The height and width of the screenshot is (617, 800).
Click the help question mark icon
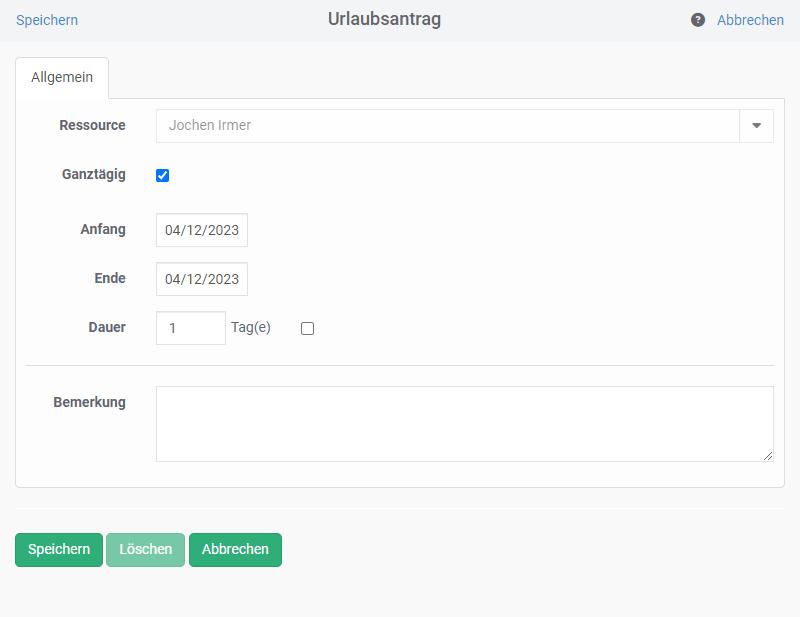point(698,20)
